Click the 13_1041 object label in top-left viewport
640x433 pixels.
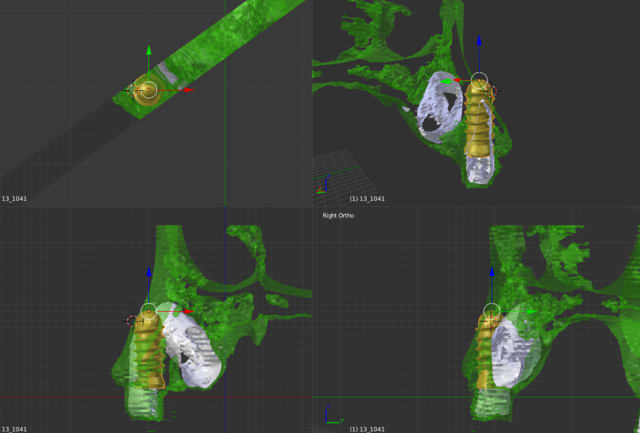(15, 199)
